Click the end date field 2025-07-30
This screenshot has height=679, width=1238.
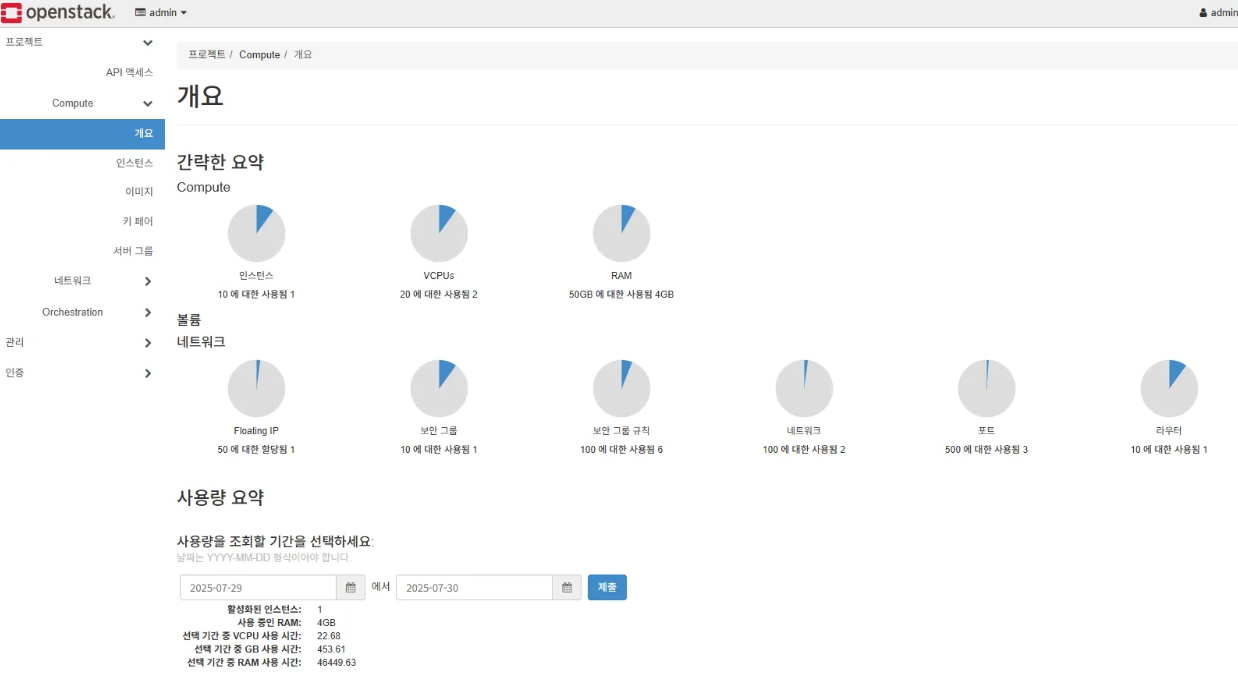click(x=474, y=588)
